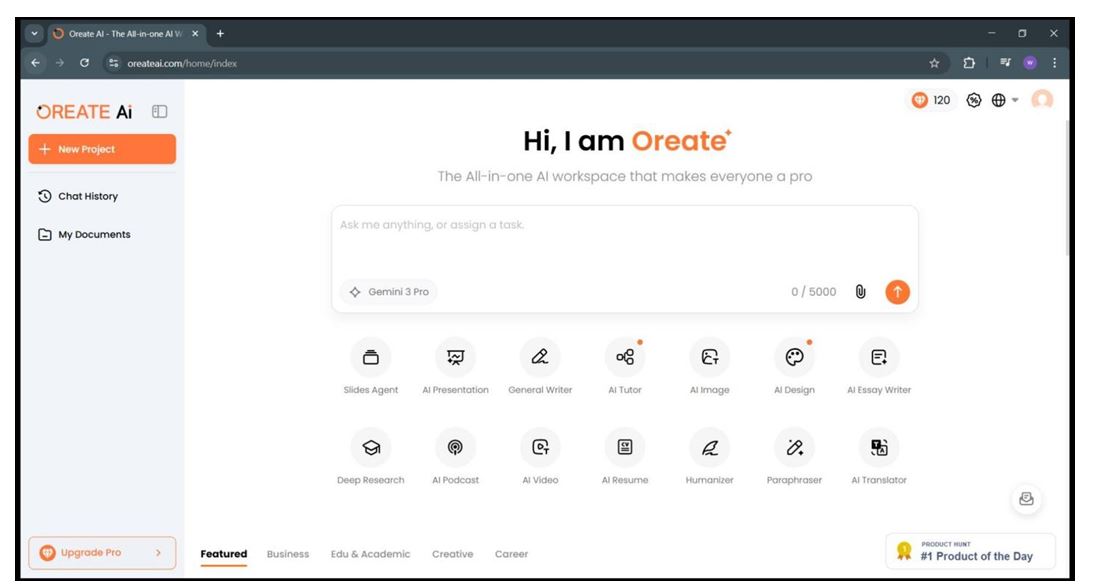The height and width of the screenshot is (584, 1102).
Task: Open the Gemini 3 Pro model selector
Action: point(389,292)
